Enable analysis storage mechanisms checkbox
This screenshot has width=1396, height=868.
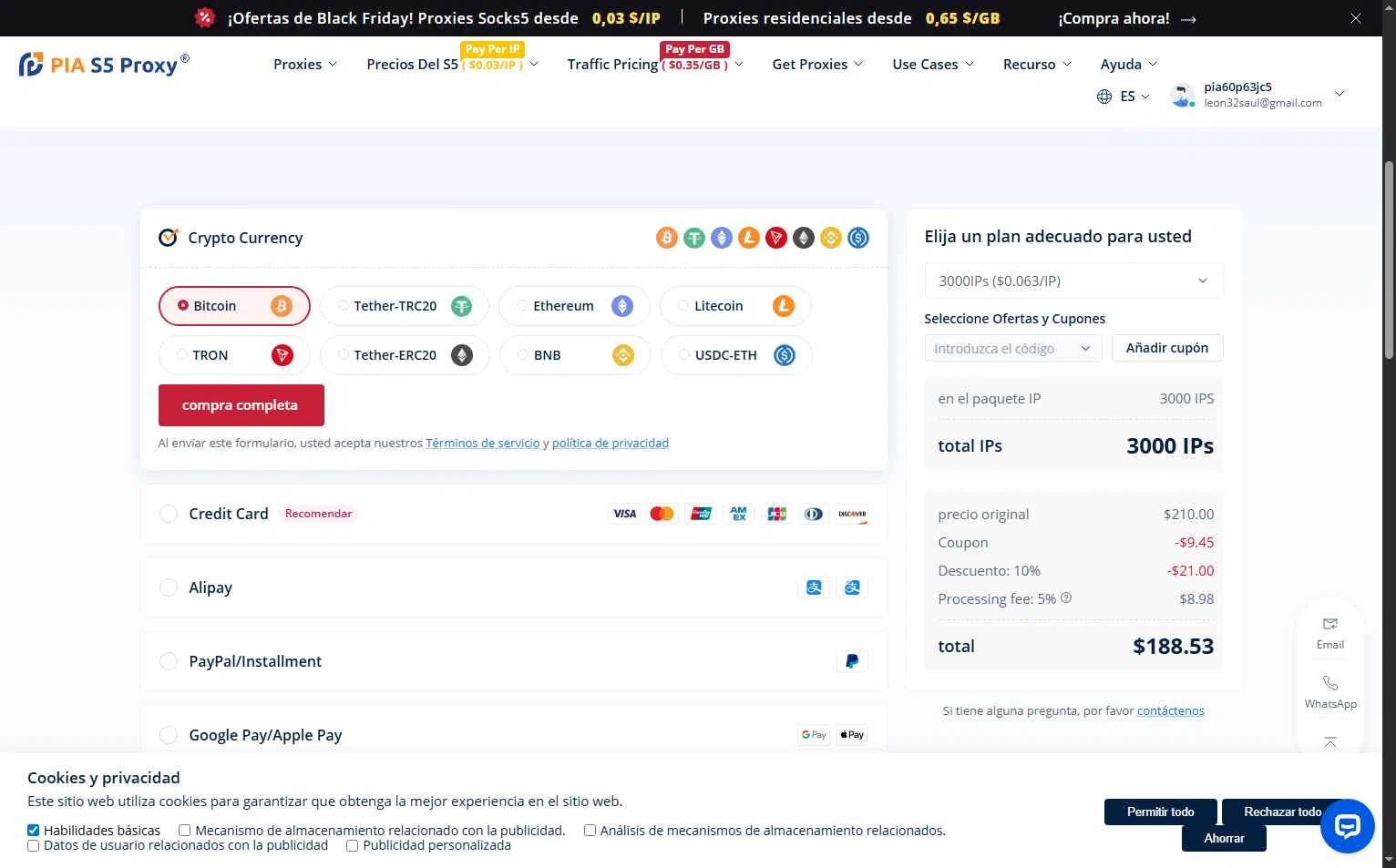[590, 831]
